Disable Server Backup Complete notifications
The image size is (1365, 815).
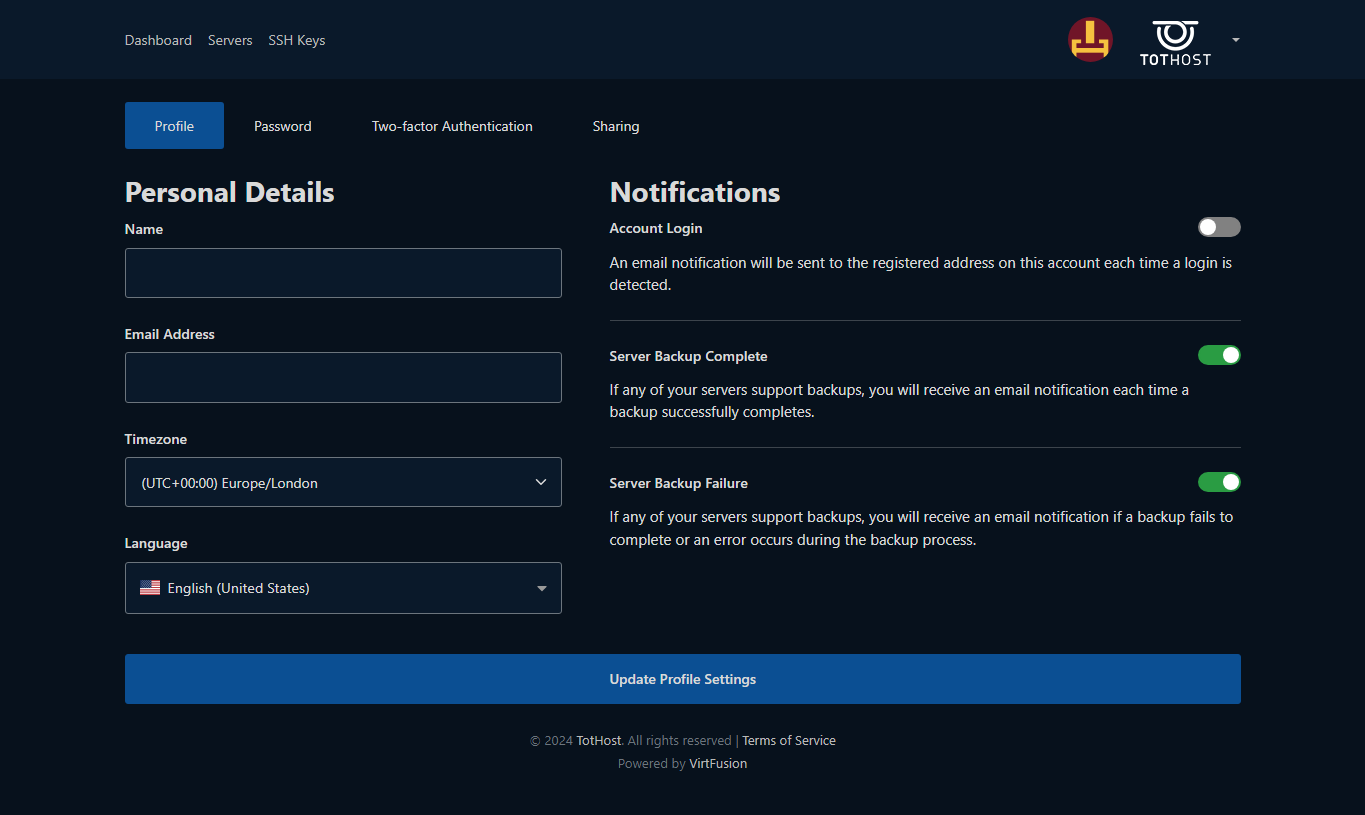pos(1219,355)
